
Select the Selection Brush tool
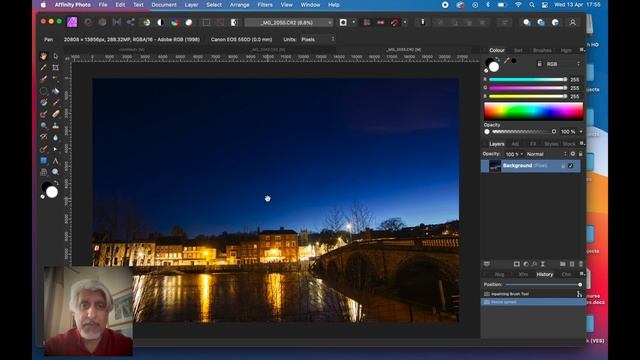tap(44, 79)
